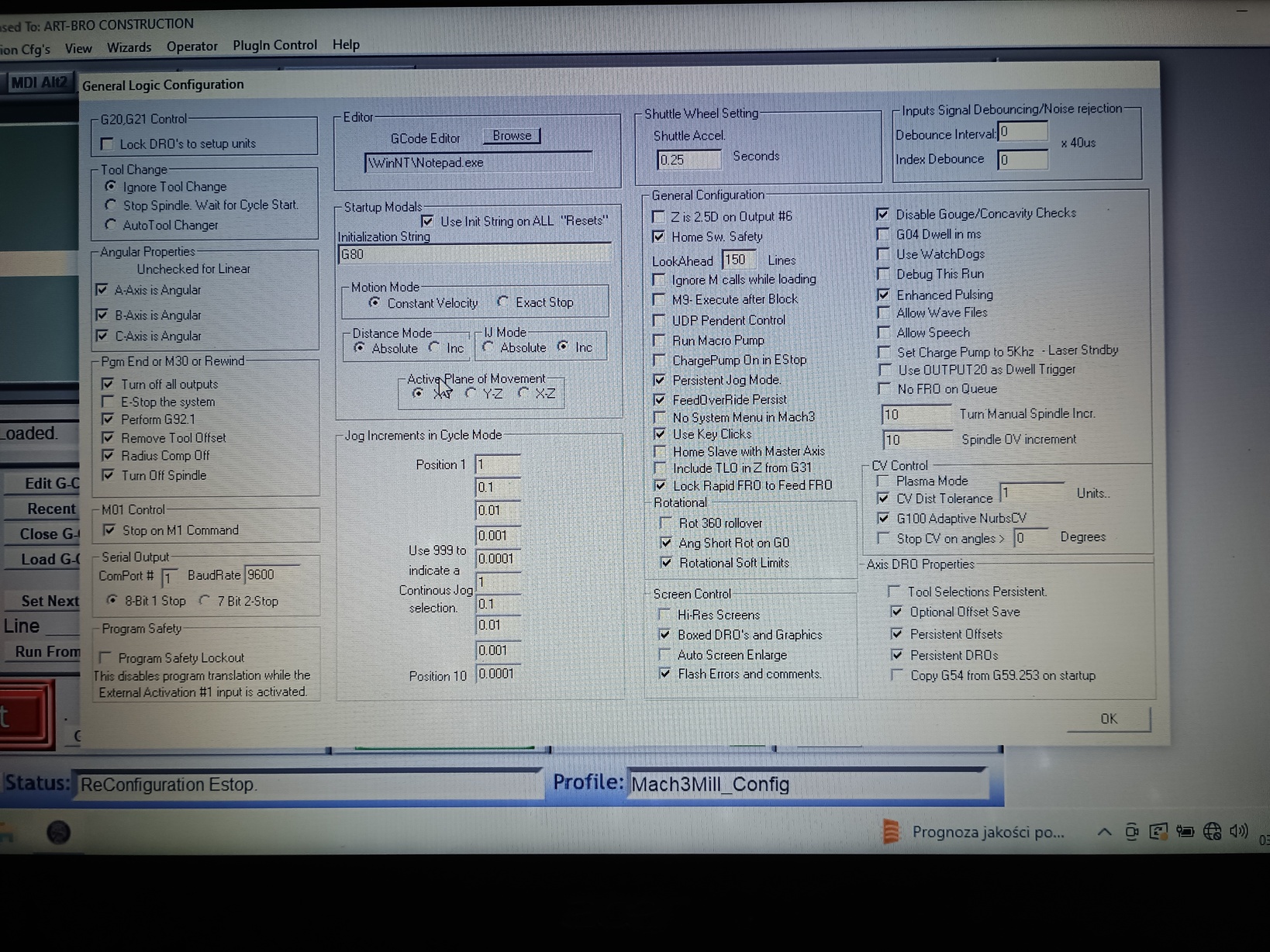Screen dimensions: 1270x952
Task: Click OK to close configuration dialog
Action: (x=1109, y=719)
